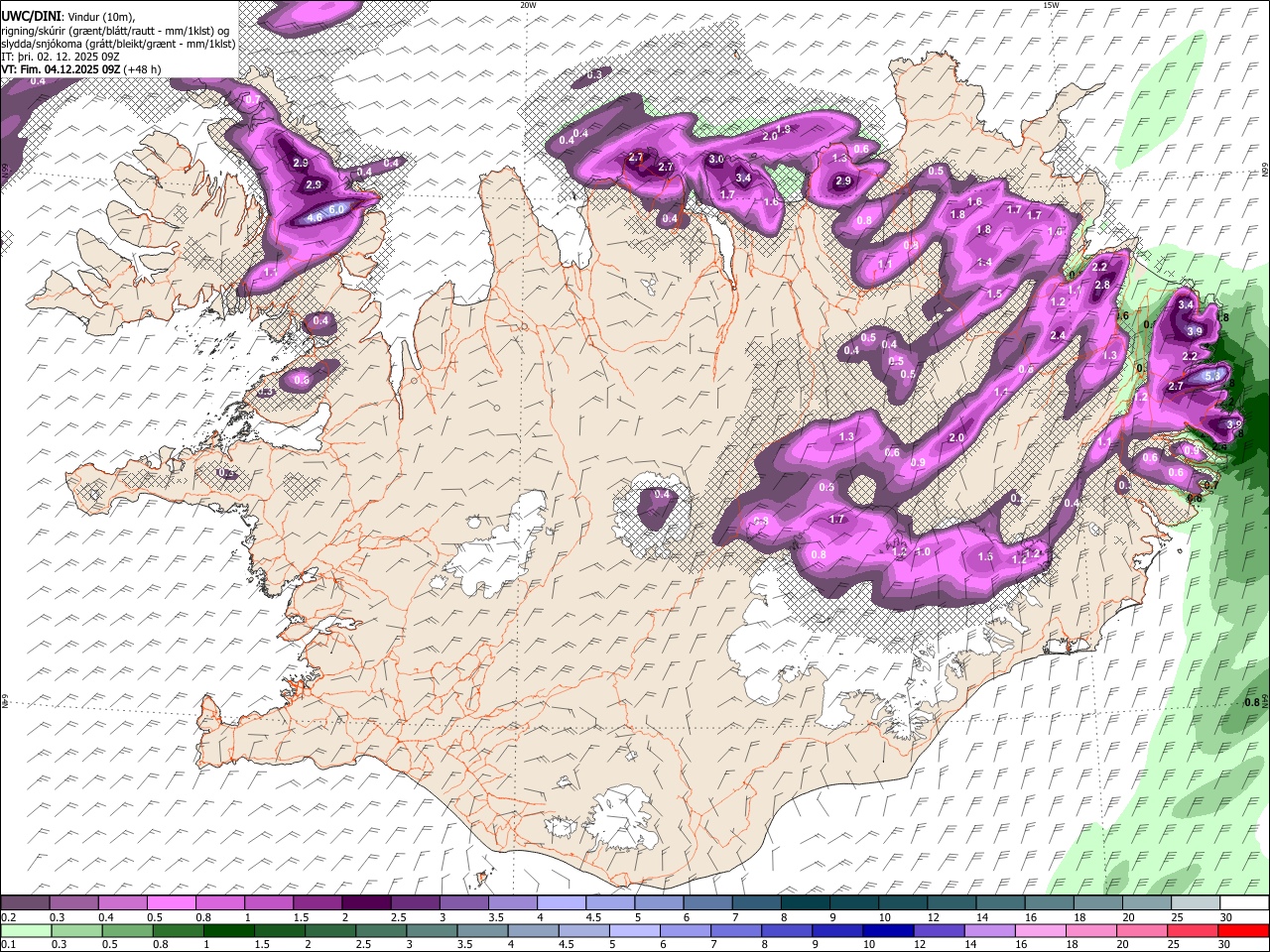Click the white 30 swatch in the top legend row

click(1244, 903)
